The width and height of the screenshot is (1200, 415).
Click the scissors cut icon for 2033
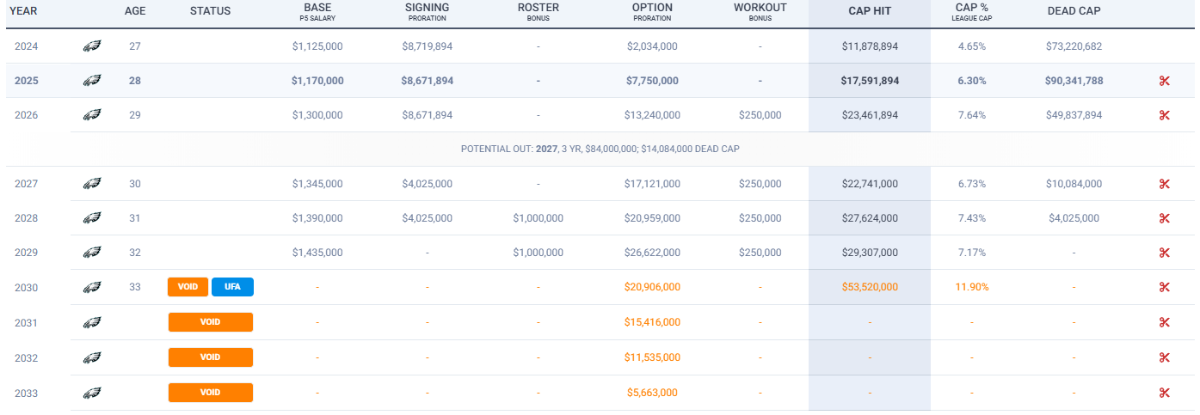click(x=1164, y=392)
